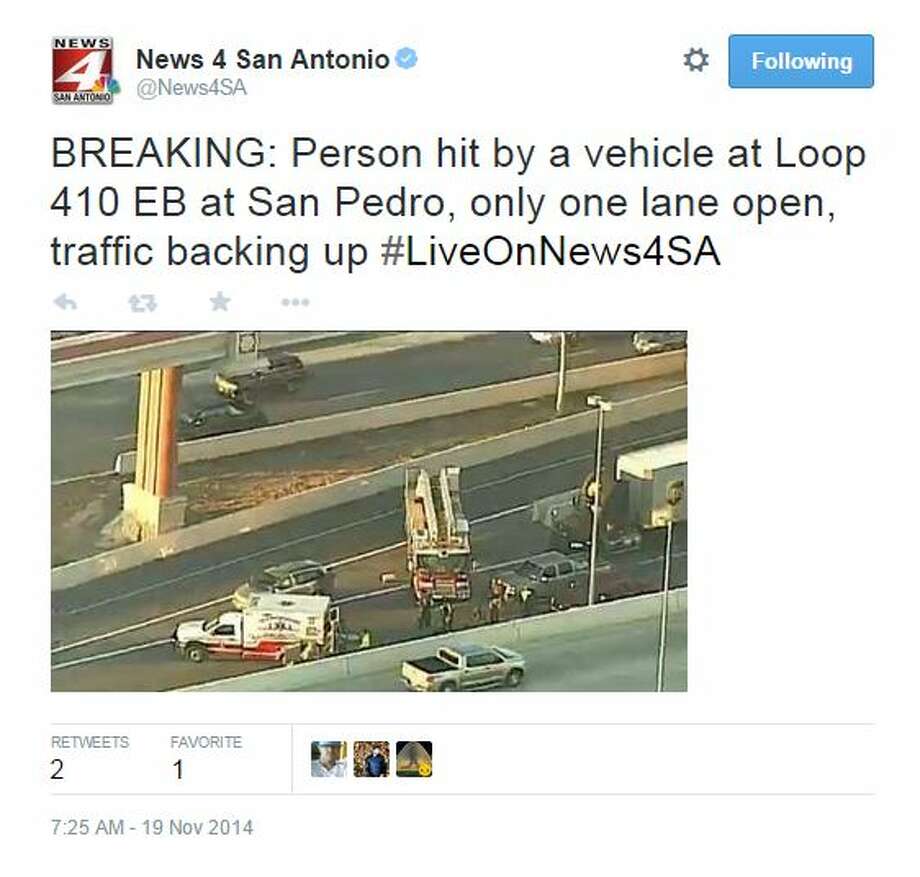This screenshot has height=877, width=920.
Task: Click the FAVORITE label
Action: [206, 742]
